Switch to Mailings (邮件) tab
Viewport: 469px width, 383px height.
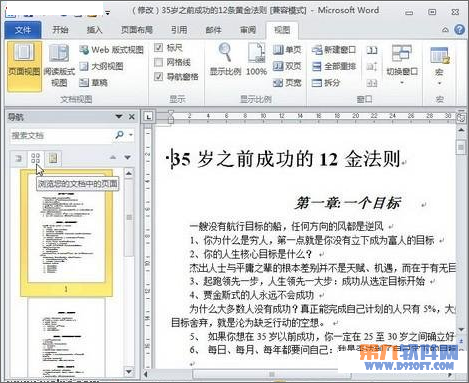coord(214,30)
